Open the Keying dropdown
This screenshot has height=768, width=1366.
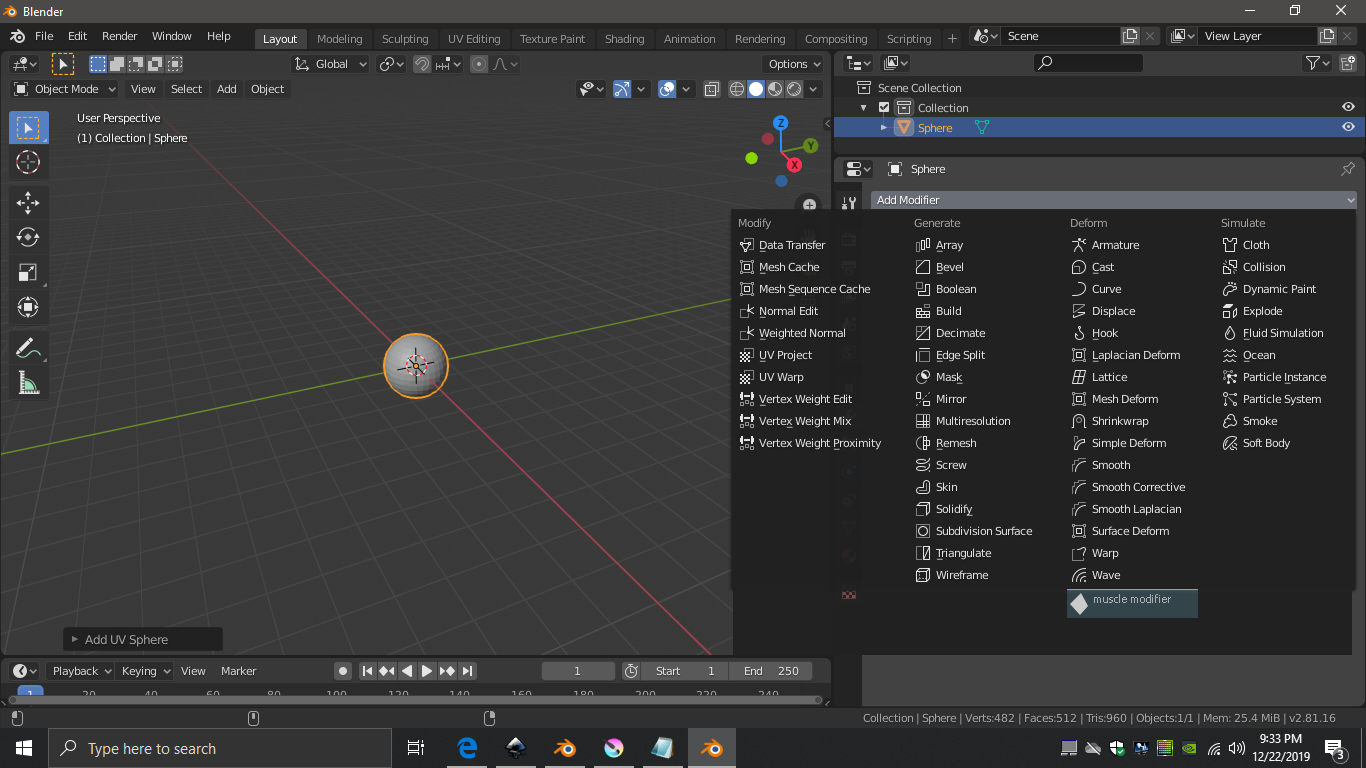pyautogui.click(x=145, y=671)
